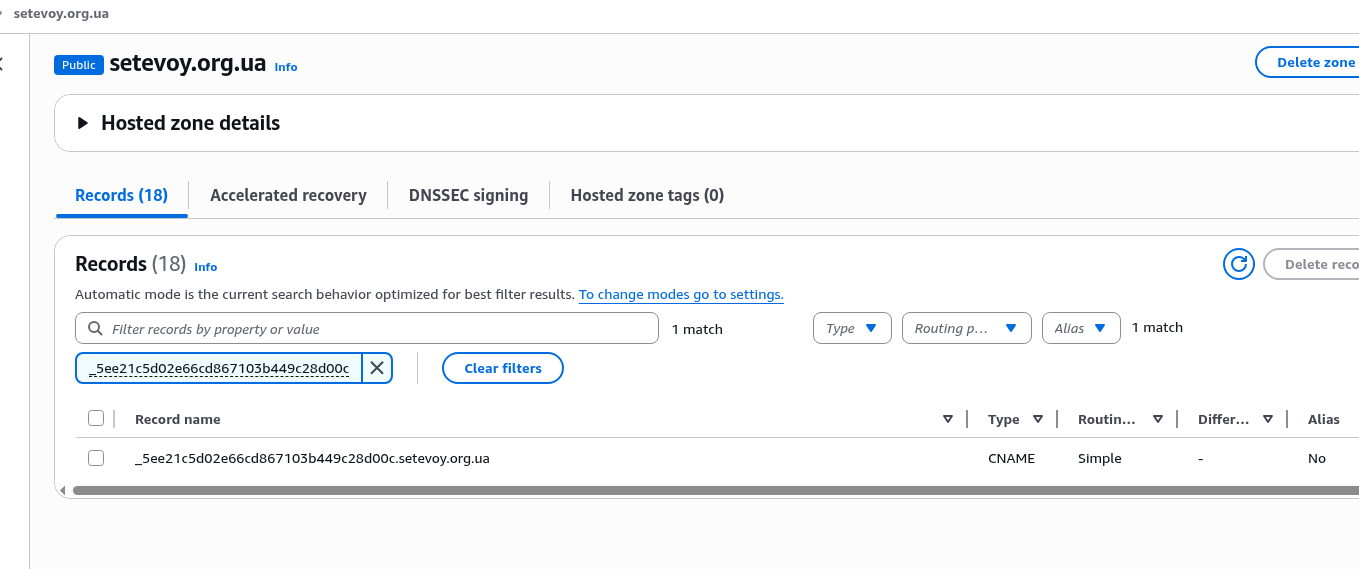Switch to DNSSEC signing tab
The height and width of the screenshot is (569, 1359).
pyautogui.click(x=468, y=195)
